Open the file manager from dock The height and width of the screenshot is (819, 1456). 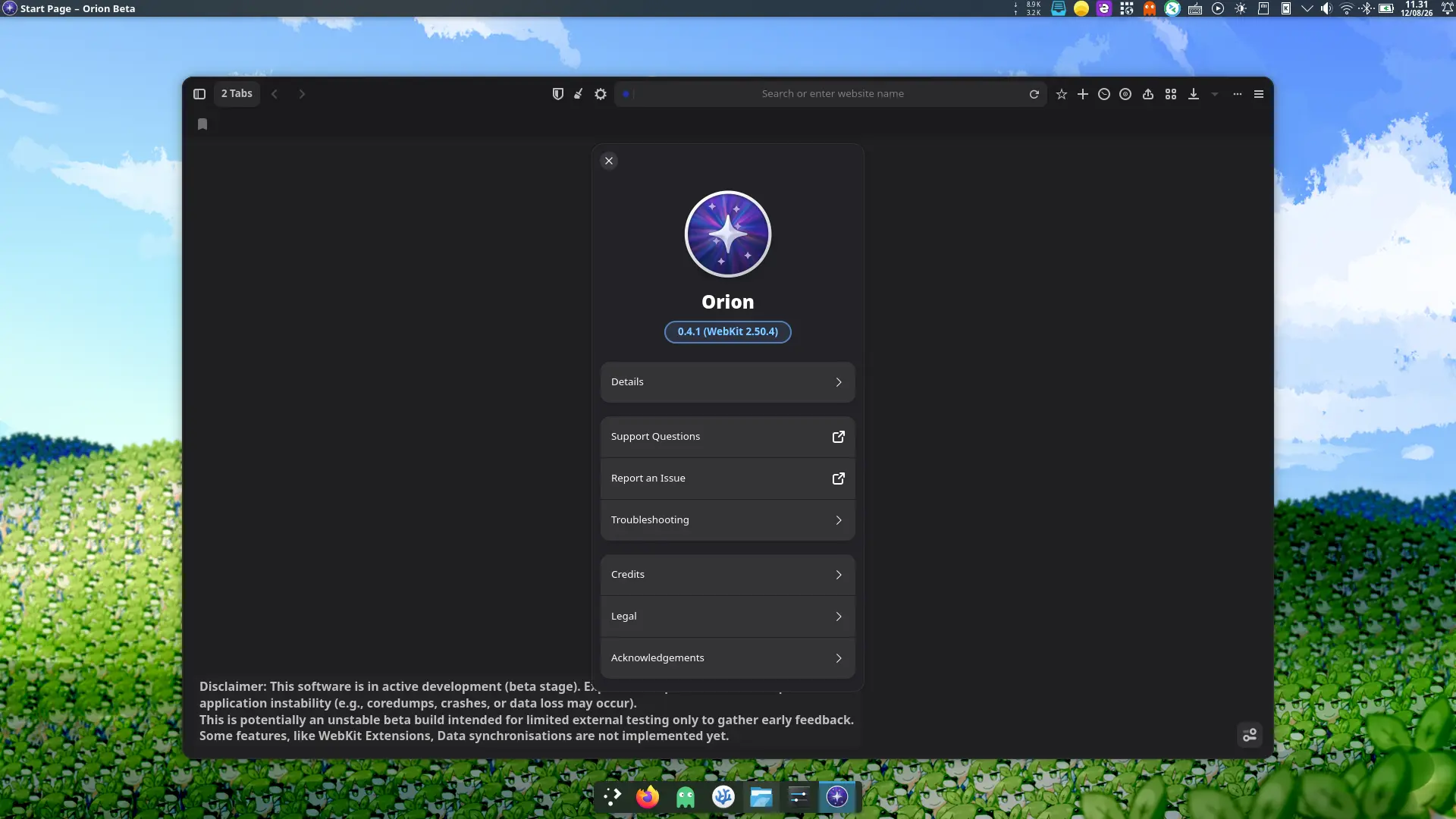pyautogui.click(x=761, y=797)
